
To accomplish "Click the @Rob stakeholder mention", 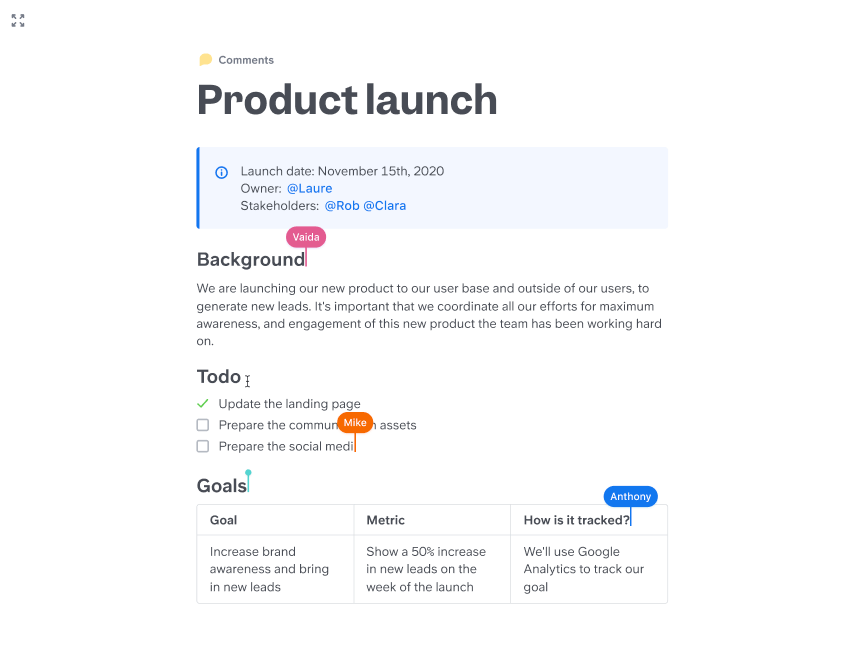I will pos(342,206).
